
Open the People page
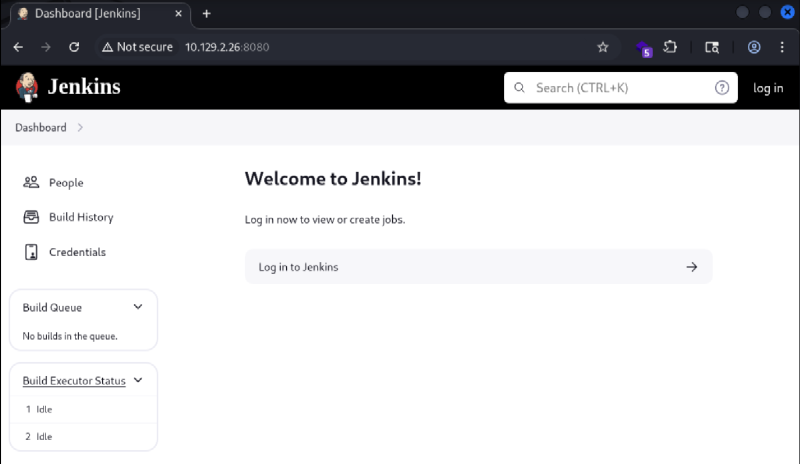click(66, 183)
